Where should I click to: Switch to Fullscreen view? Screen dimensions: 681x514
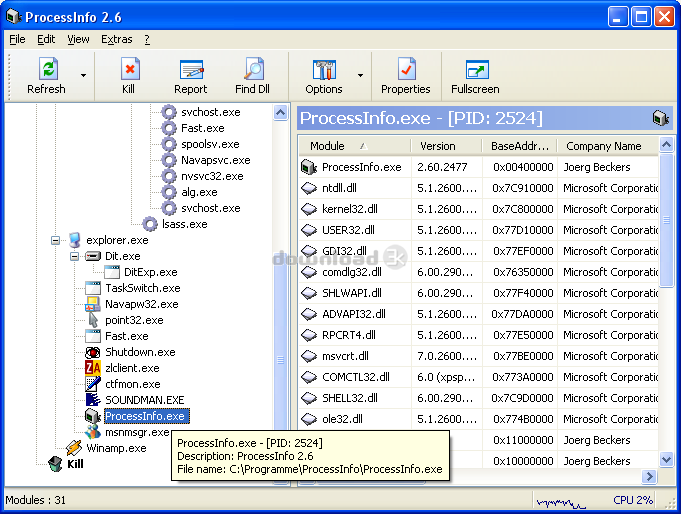point(477,70)
